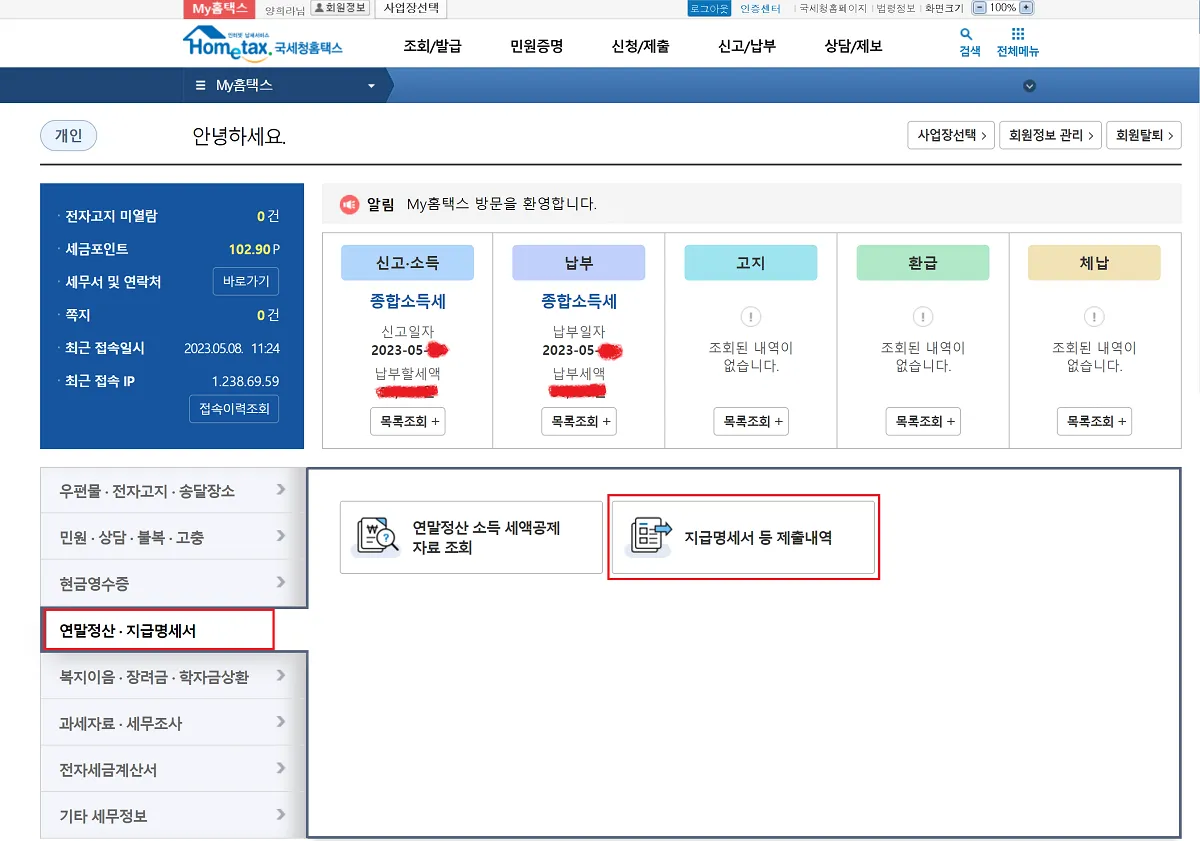
Task: Click the hamburger icon beside My홈택스
Action: (200, 85)
